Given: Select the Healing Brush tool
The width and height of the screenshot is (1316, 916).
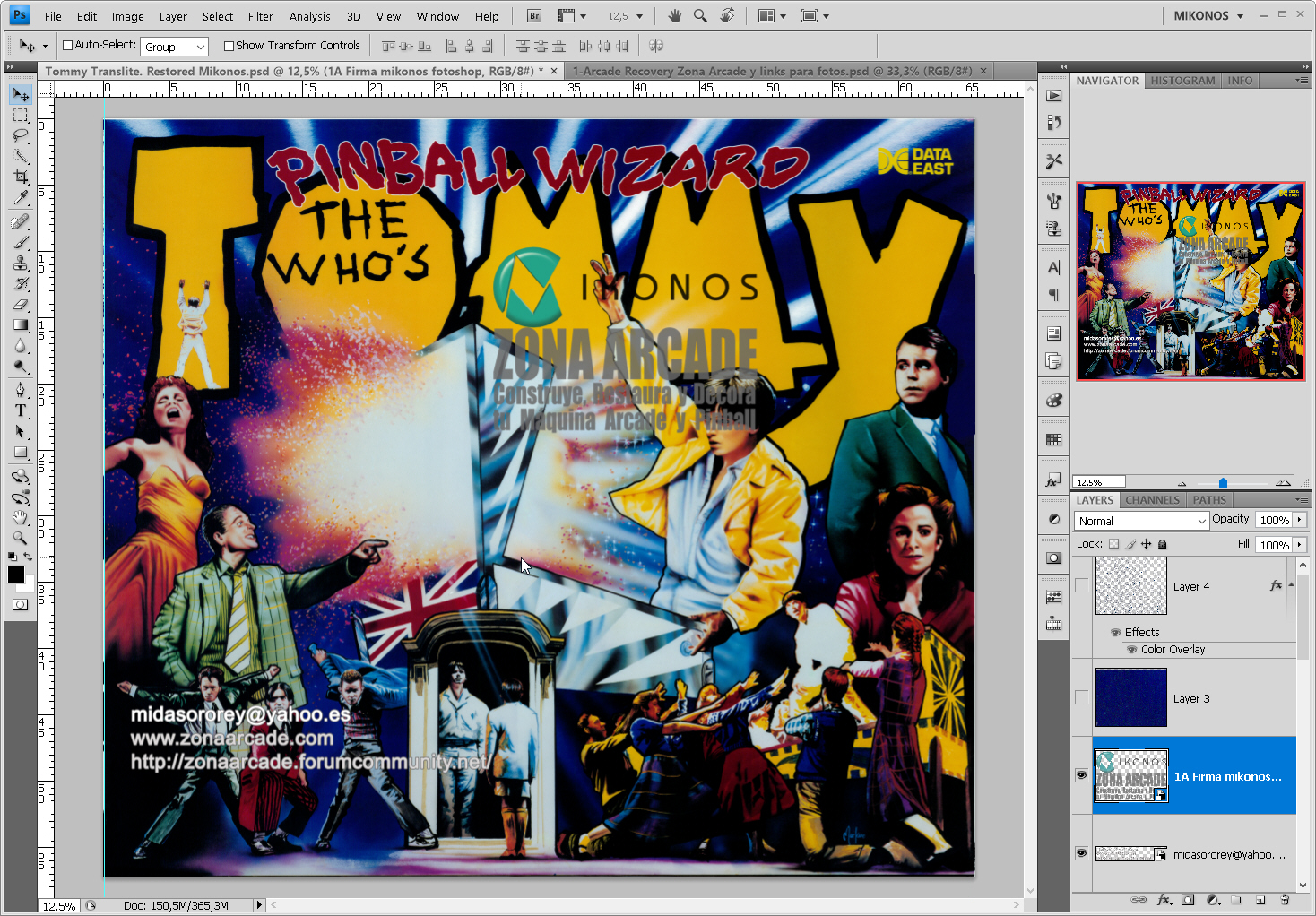Looking at the screenshot, I should click(20, 222).
